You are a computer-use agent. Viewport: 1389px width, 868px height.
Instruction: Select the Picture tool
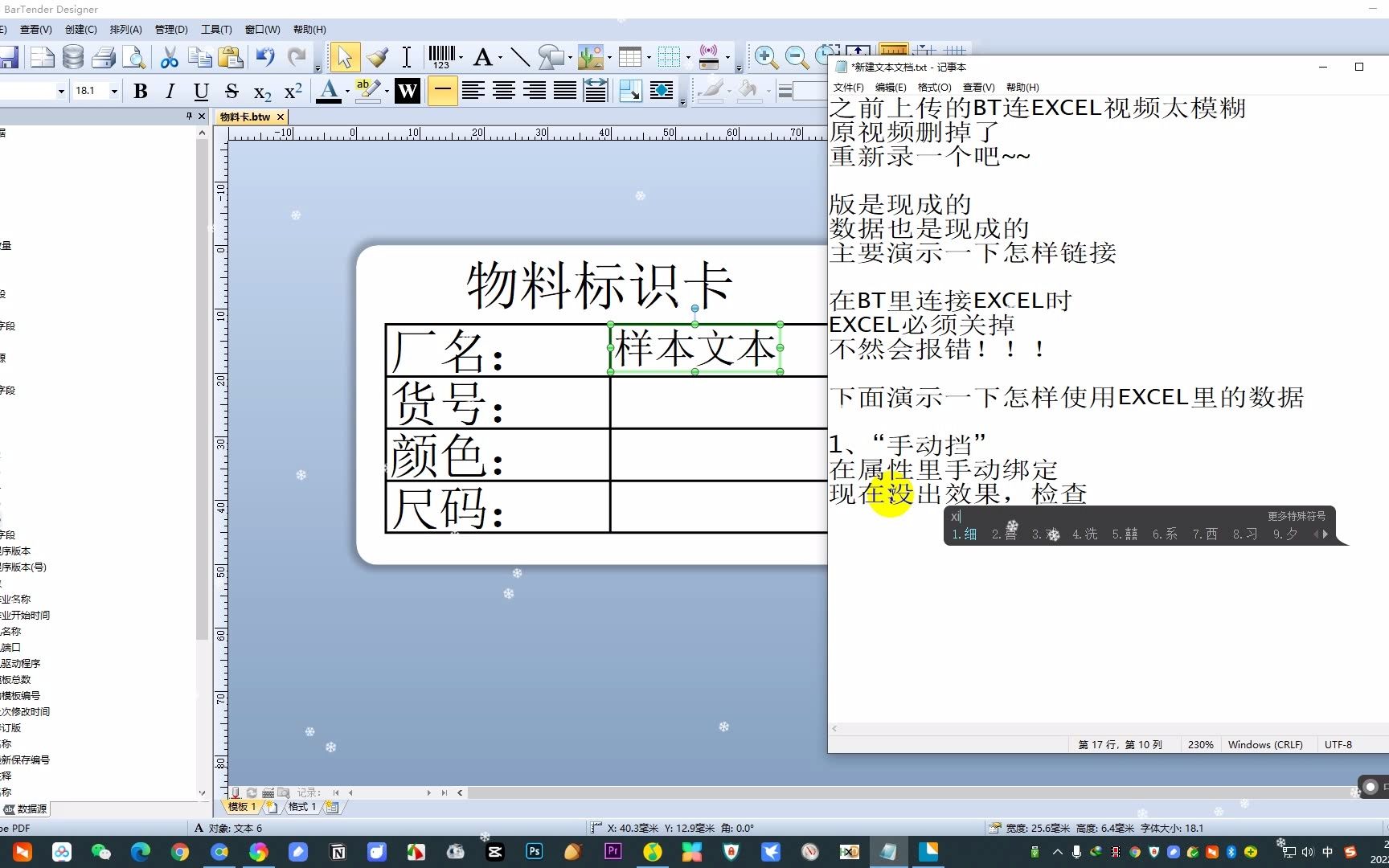tap(591, 57)
